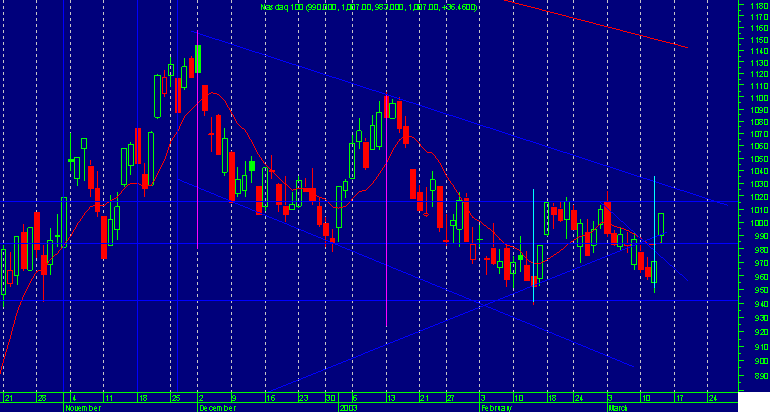Click the 990 price axis label
770x412 pixels.
[x=761, y=236]
